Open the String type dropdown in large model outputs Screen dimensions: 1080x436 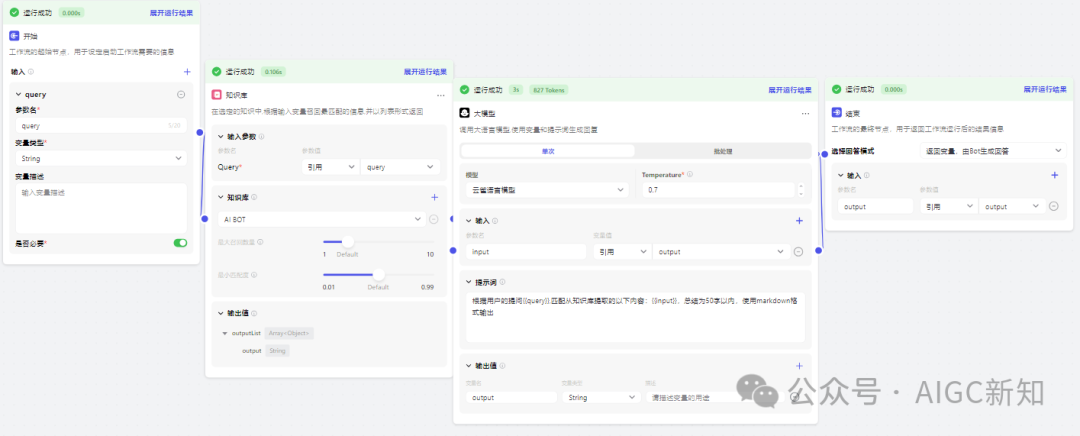pos(601,397)
